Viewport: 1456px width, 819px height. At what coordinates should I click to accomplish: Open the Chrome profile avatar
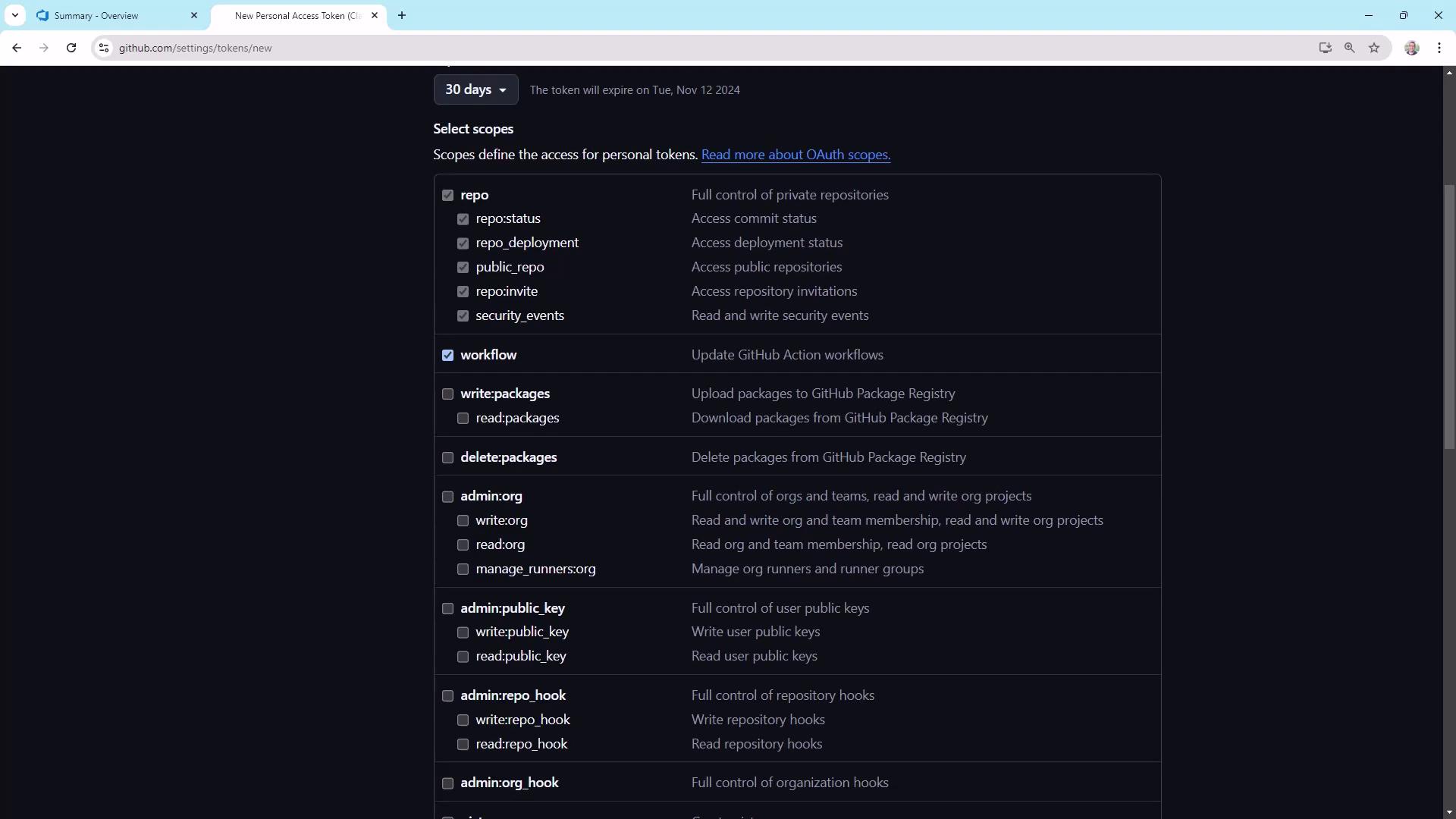tap(1411, 48)
